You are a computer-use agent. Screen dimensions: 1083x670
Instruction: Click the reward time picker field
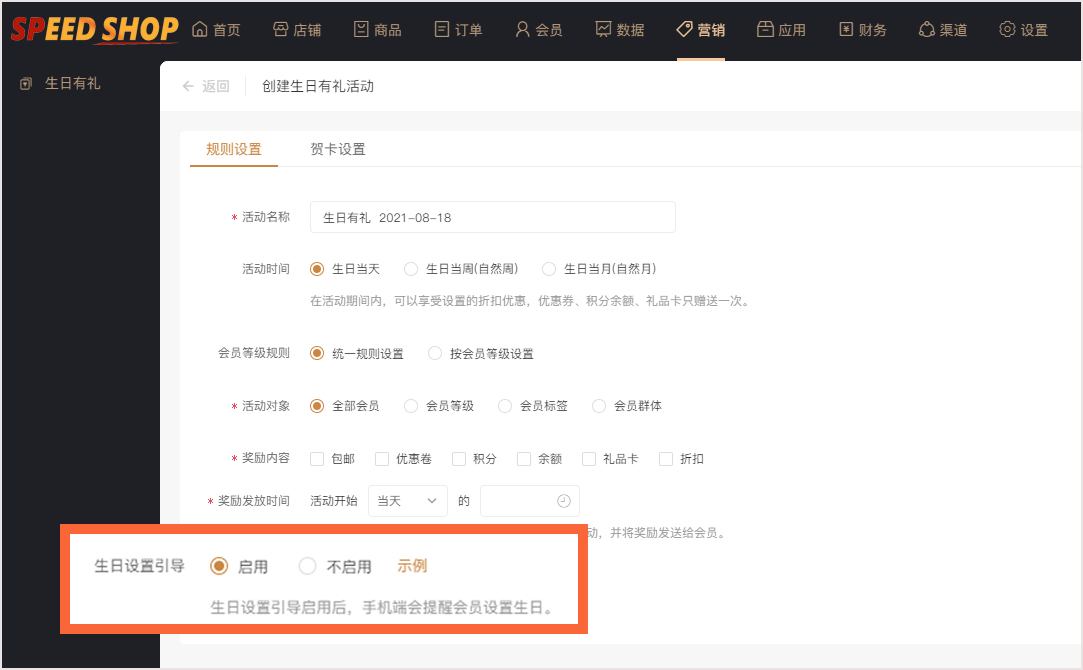click(x=530, y=501)
